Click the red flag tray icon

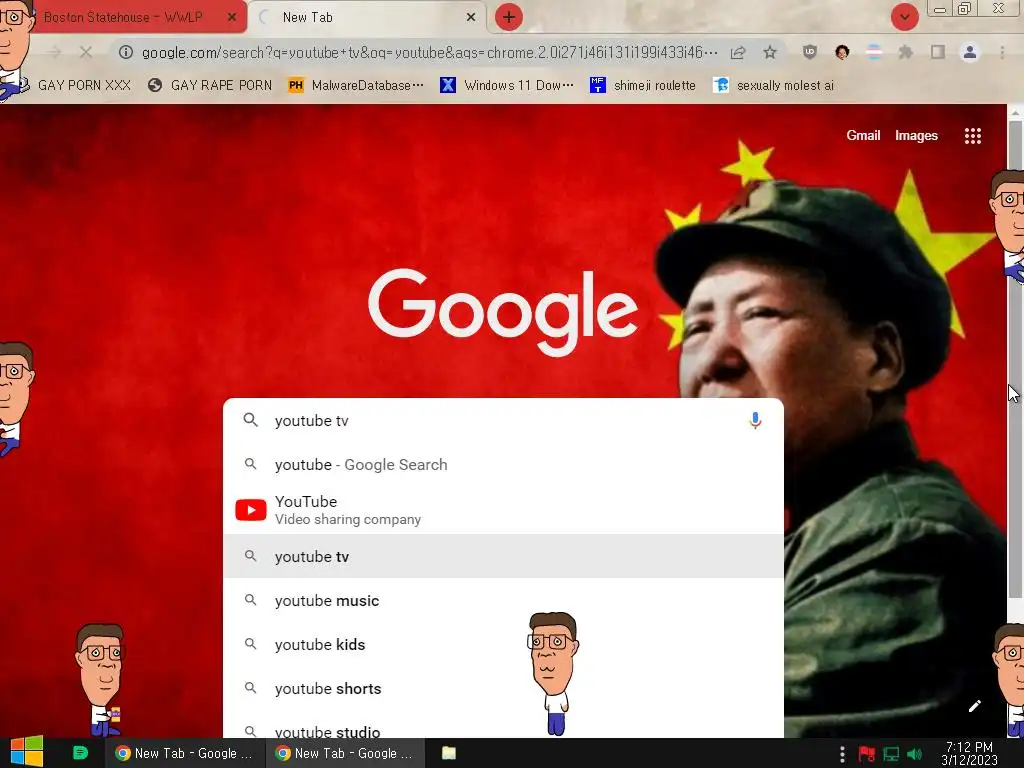pos(867,754)
